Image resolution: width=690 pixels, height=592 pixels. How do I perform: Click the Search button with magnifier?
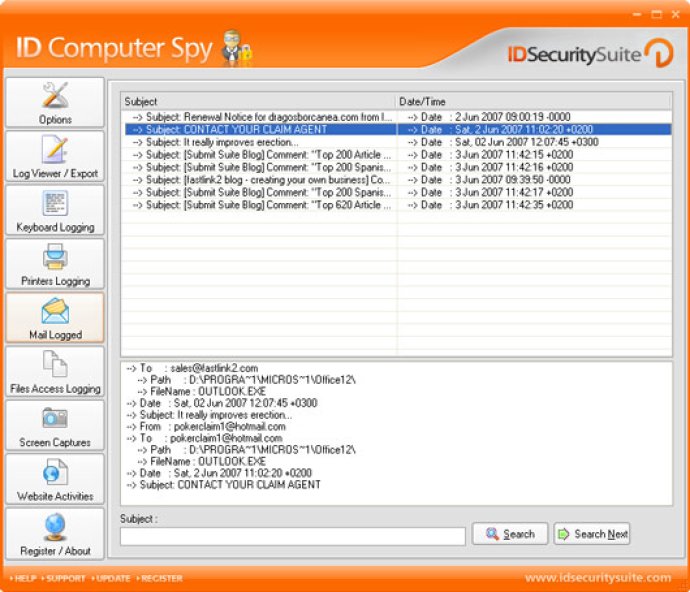point(510,534)
